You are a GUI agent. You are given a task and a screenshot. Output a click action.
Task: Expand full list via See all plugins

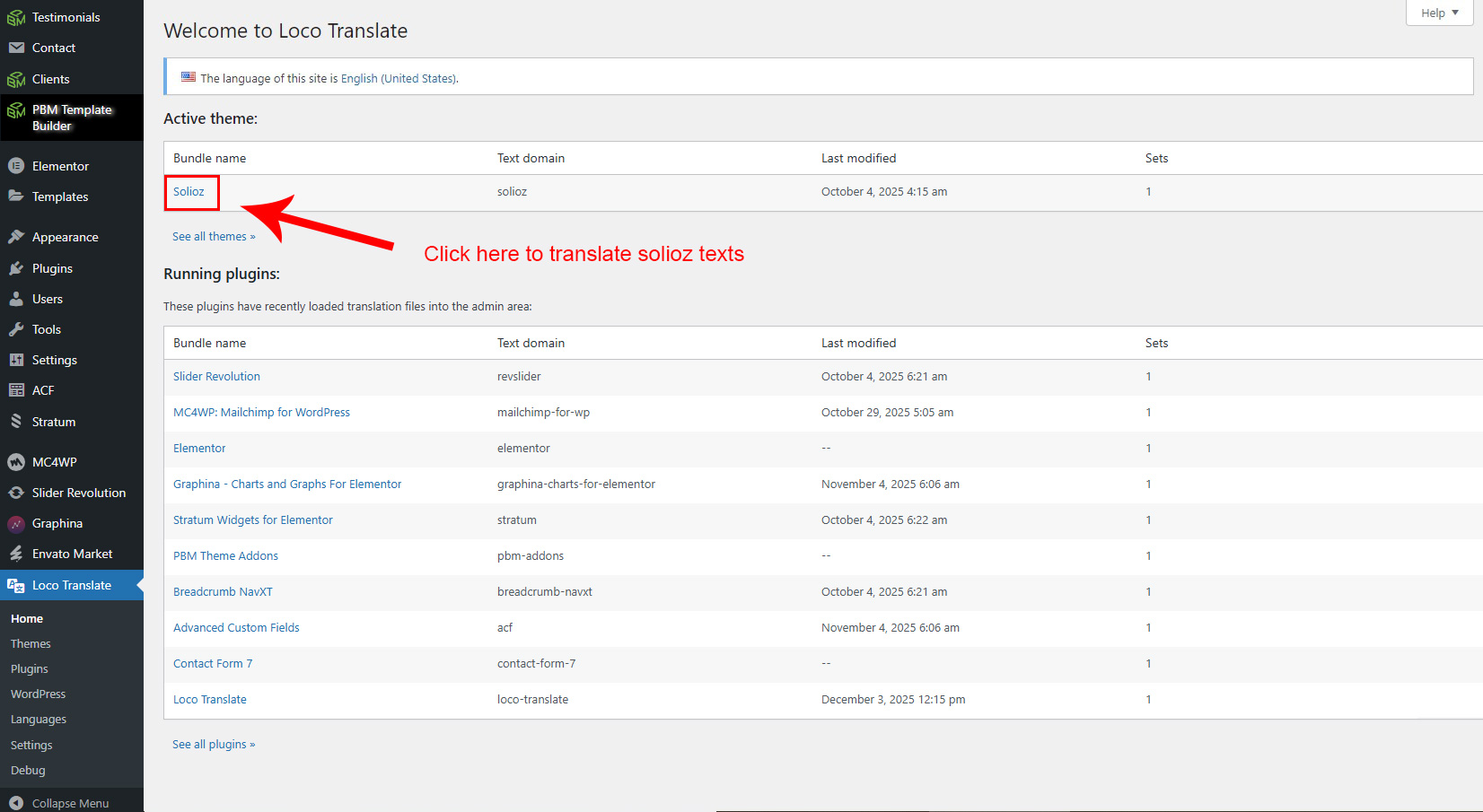214,745
